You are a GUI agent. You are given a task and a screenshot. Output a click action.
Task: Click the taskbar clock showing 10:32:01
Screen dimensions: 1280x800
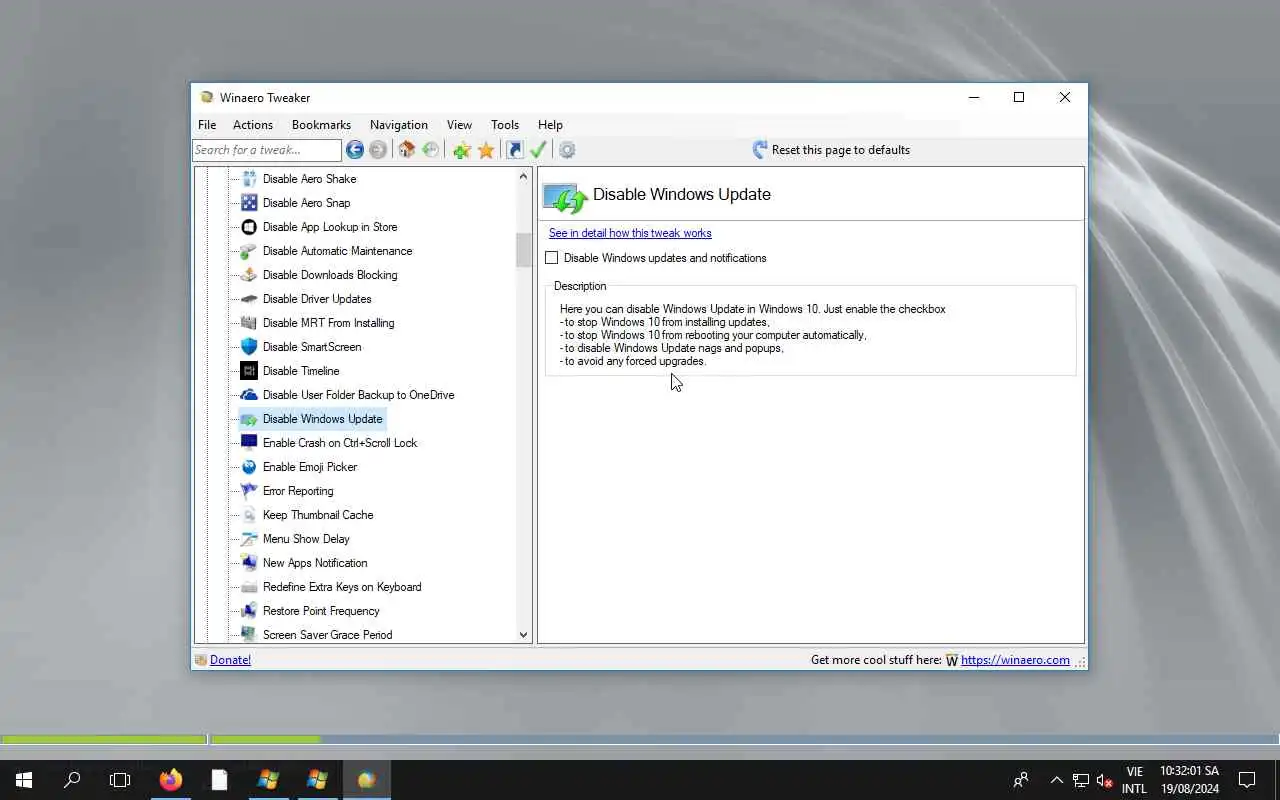click(1189, 779)
